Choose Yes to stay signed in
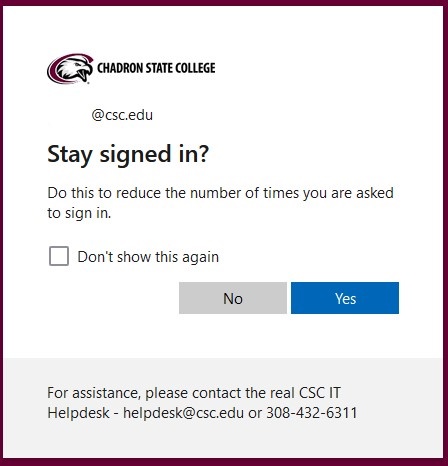 345,298
